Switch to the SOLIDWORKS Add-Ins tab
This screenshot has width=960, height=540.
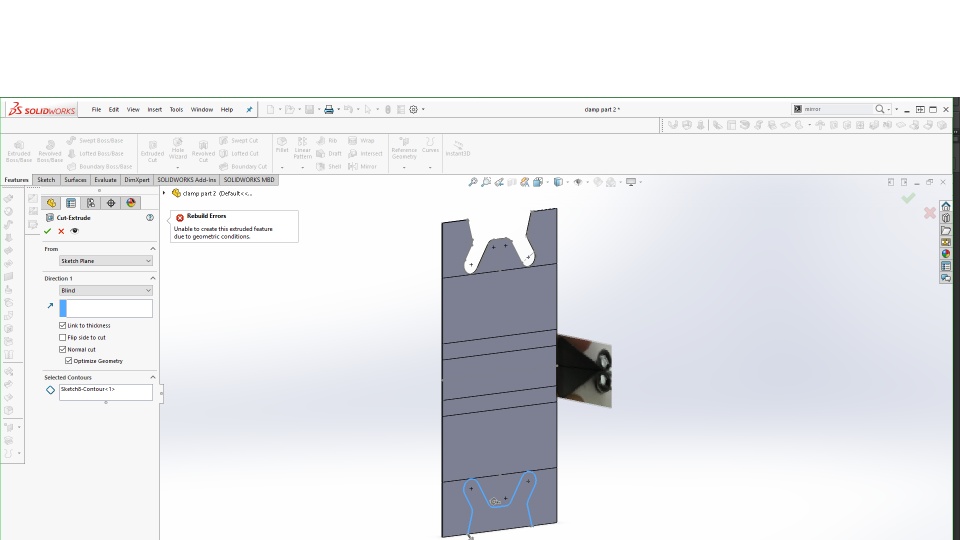point(187,180)
